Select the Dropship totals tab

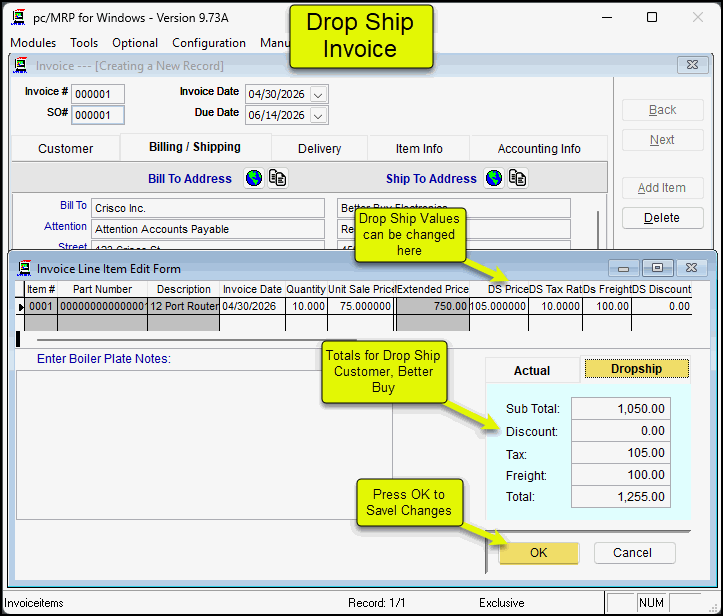(x=636, y=369)
